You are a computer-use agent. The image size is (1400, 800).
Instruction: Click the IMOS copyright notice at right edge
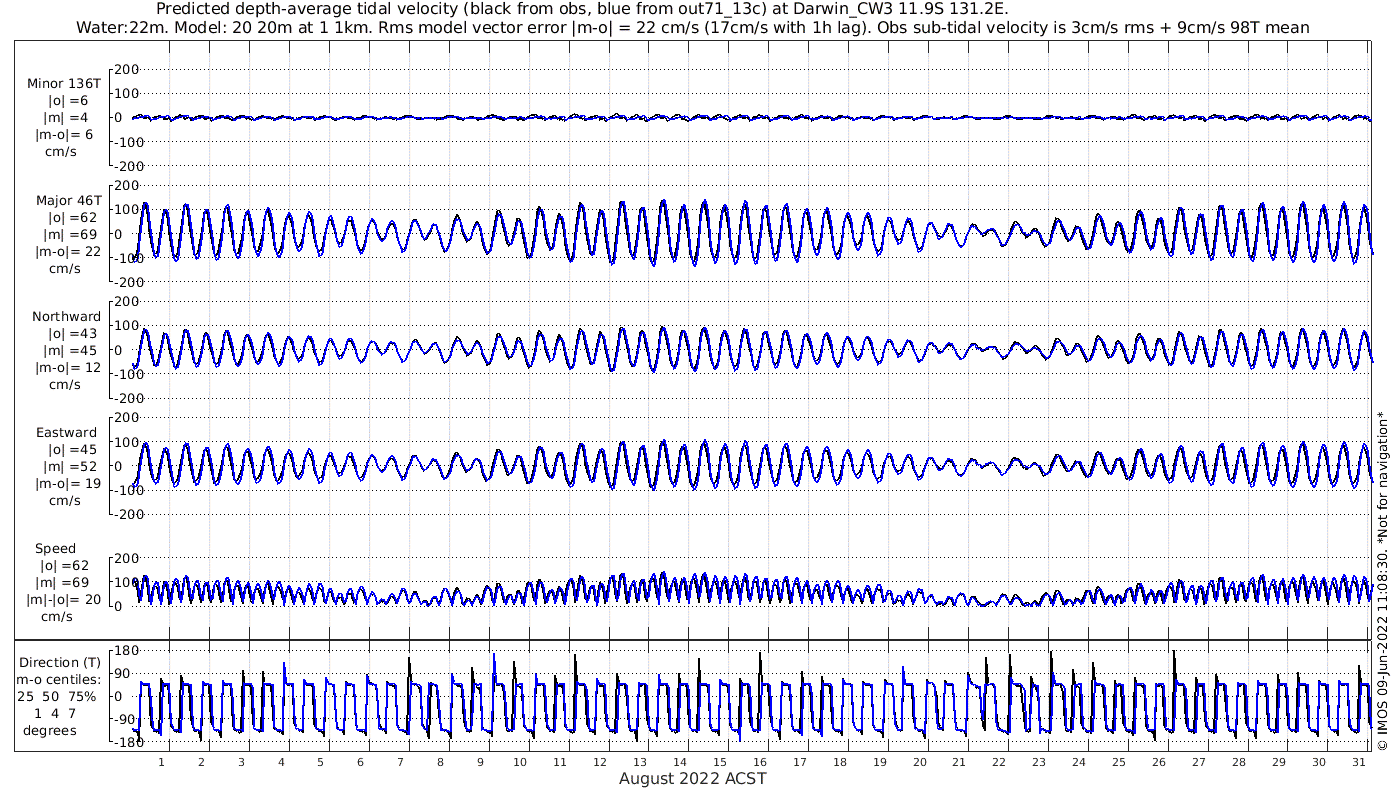pyautogui.click(x=1383, y=582)
